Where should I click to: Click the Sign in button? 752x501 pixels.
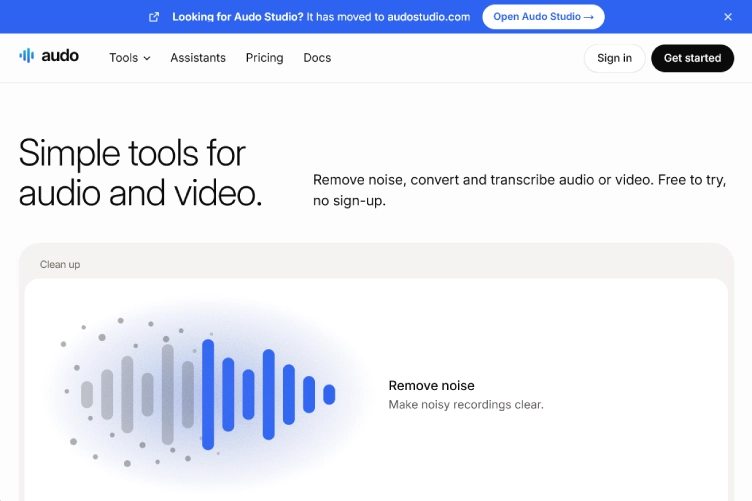pyautogui.click(x=614, y=58)
